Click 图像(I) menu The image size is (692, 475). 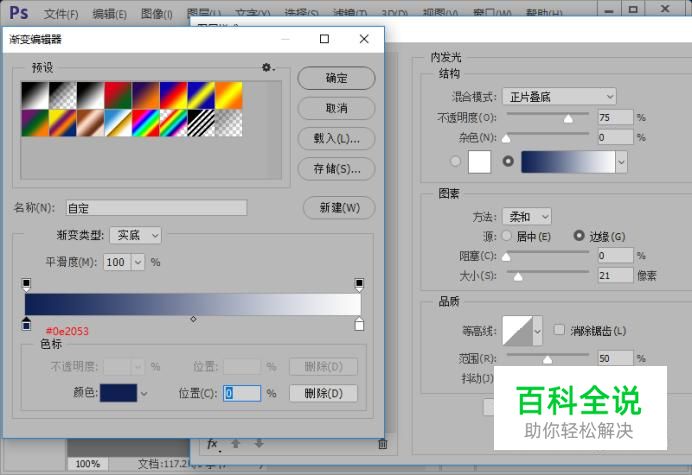coord(157,14)
